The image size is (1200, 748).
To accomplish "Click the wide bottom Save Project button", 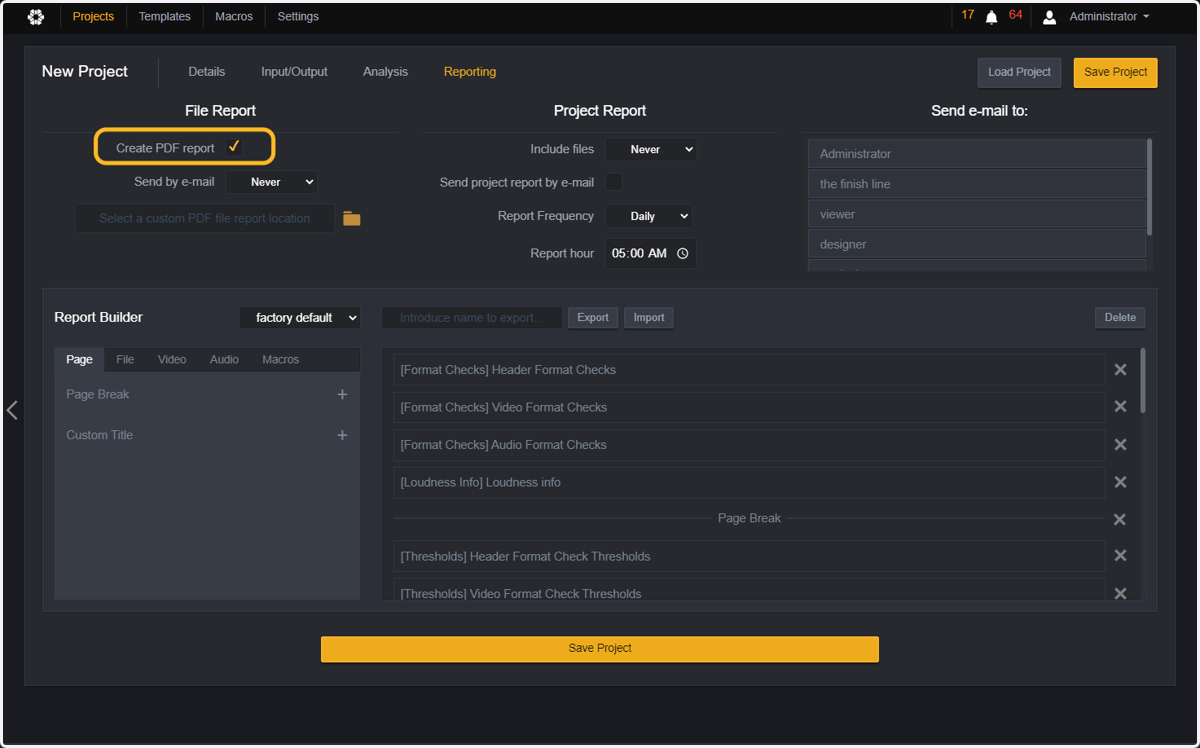I will pyautogui.click(x=600, y=648).
